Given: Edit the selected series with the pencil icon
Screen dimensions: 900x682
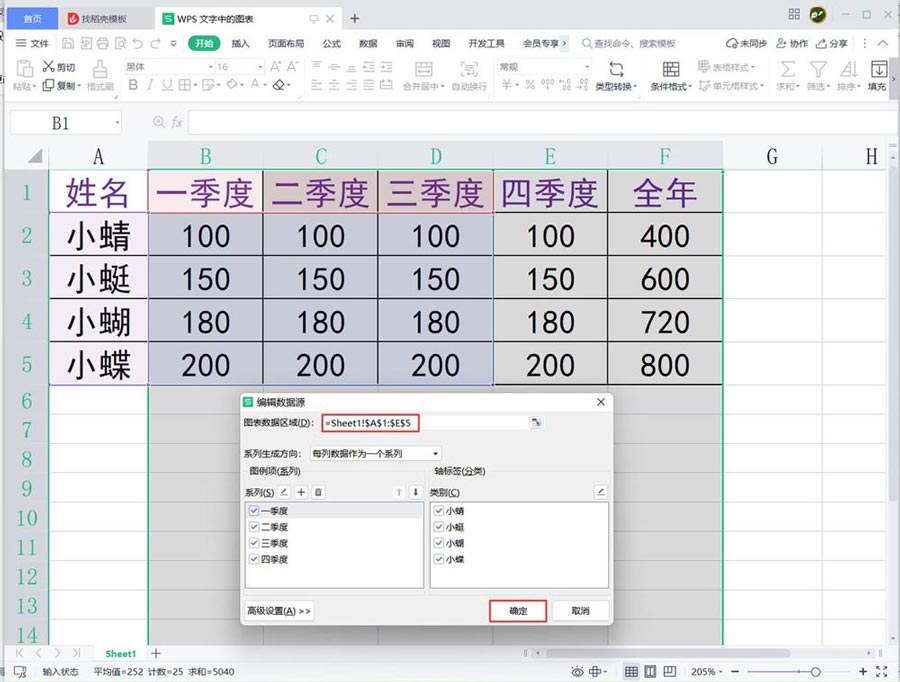Looking at the screenshot, I should 284,492.
